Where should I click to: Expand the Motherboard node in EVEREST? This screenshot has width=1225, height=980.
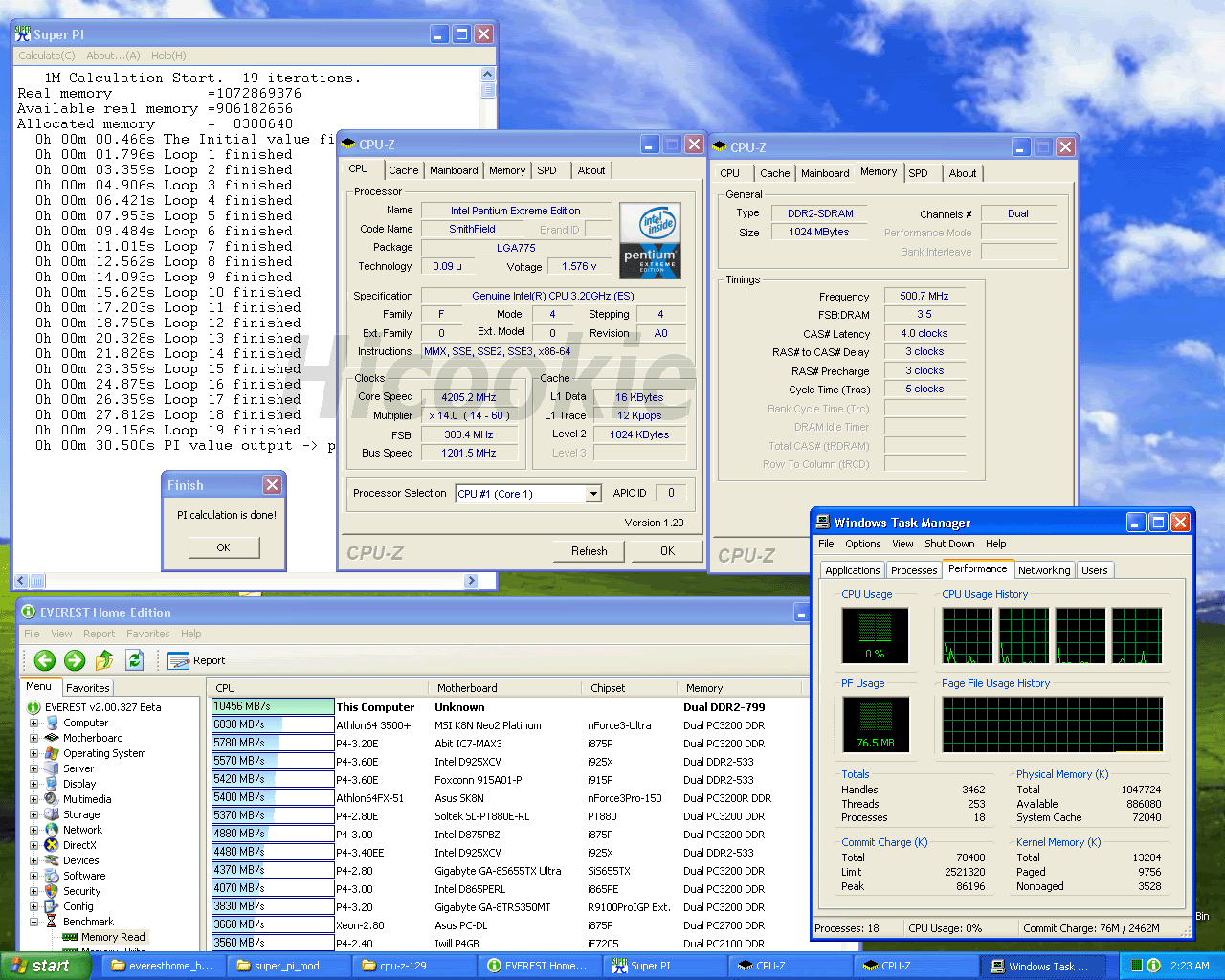tap(33, 738)
